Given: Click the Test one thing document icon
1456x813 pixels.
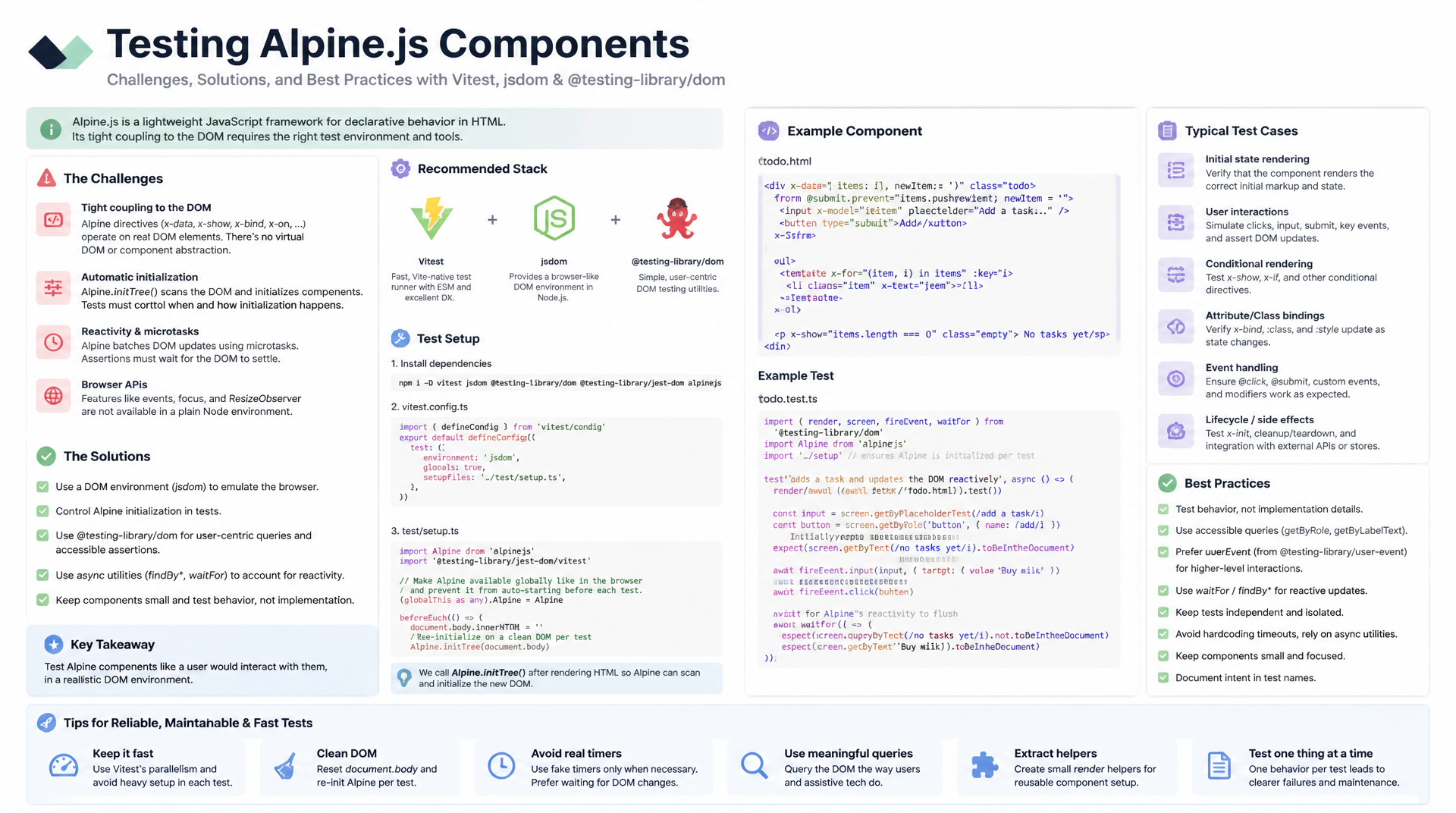Looking at the screenshot, I should pos(1219,766).
